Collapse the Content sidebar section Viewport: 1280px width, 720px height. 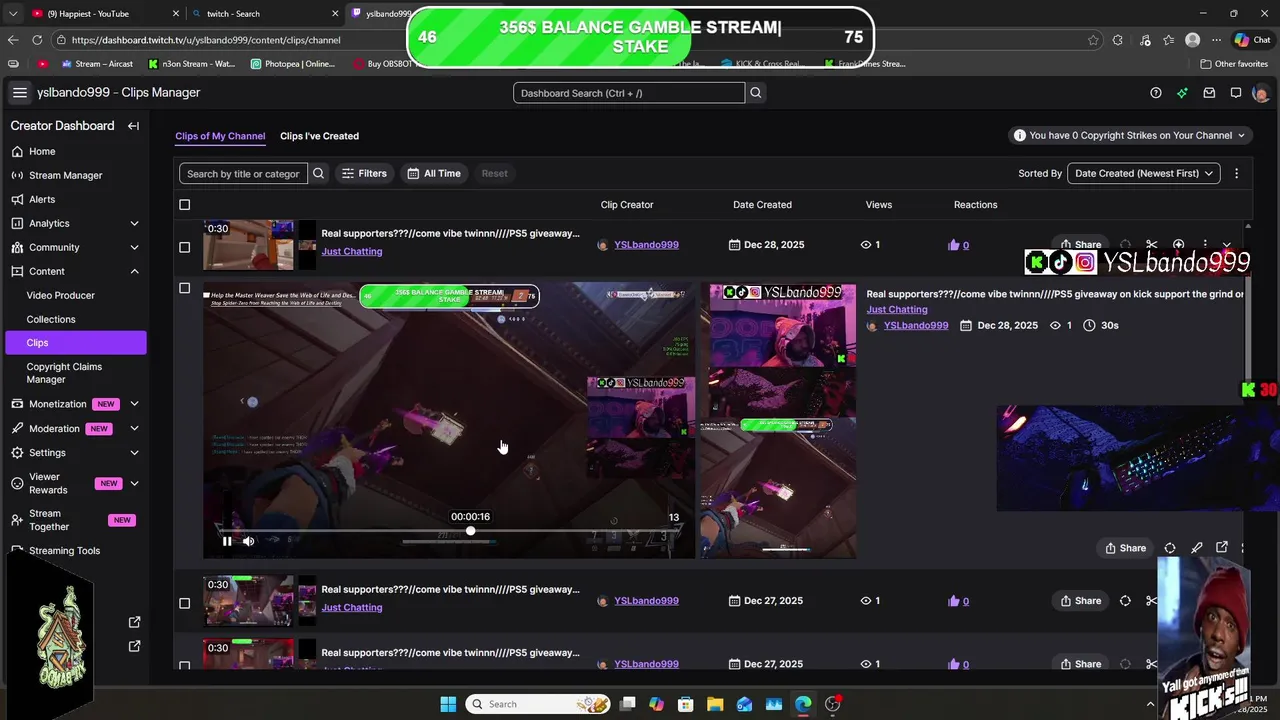coord(134,271)
